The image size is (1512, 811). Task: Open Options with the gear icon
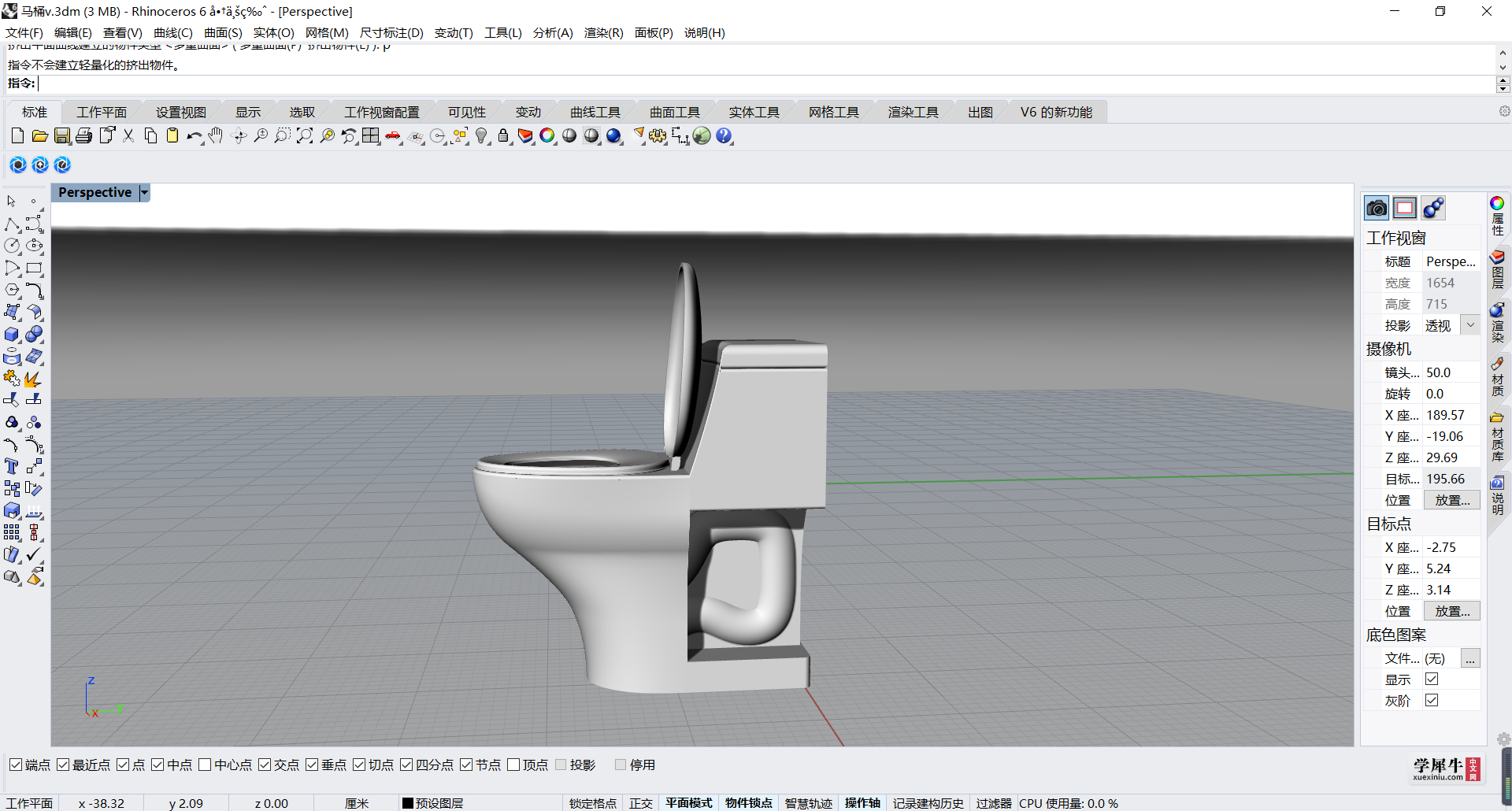658,136
